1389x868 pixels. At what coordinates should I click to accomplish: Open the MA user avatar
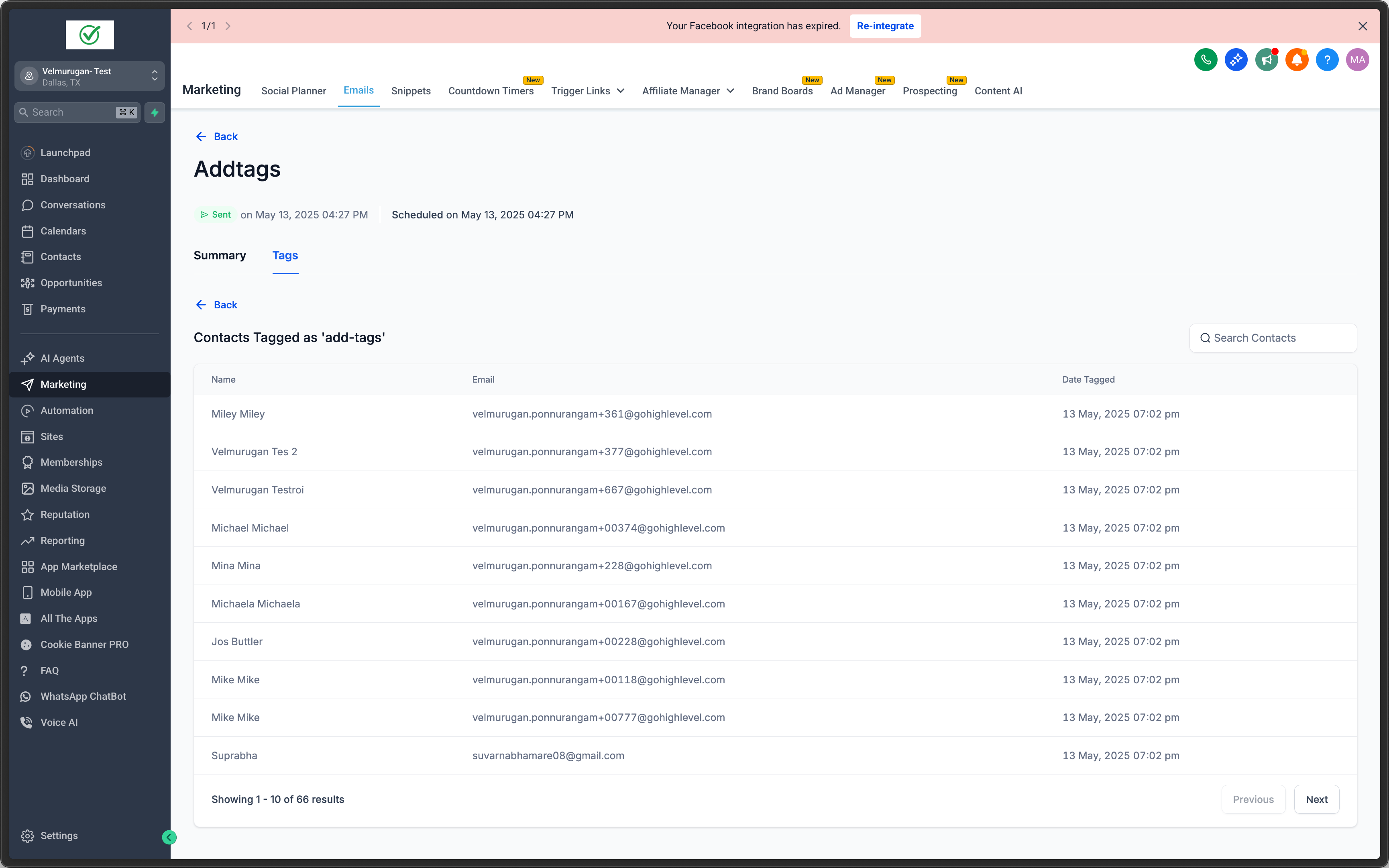point(1357,60)
